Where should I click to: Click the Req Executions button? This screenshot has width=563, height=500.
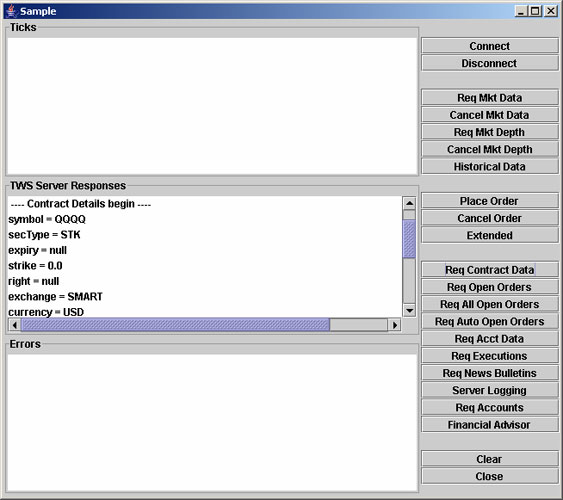click(490, 356)
